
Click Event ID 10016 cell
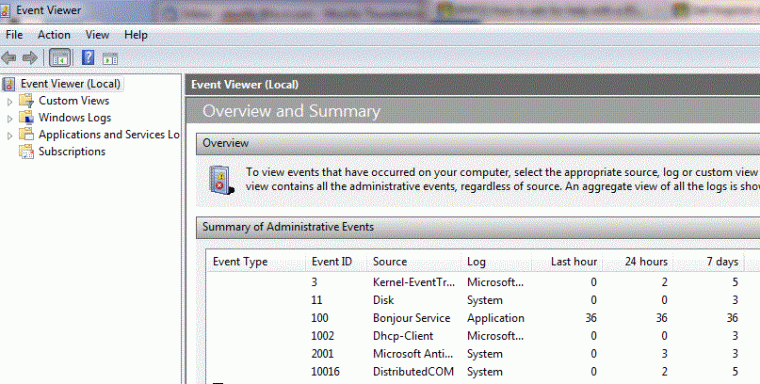click(325, 372)
